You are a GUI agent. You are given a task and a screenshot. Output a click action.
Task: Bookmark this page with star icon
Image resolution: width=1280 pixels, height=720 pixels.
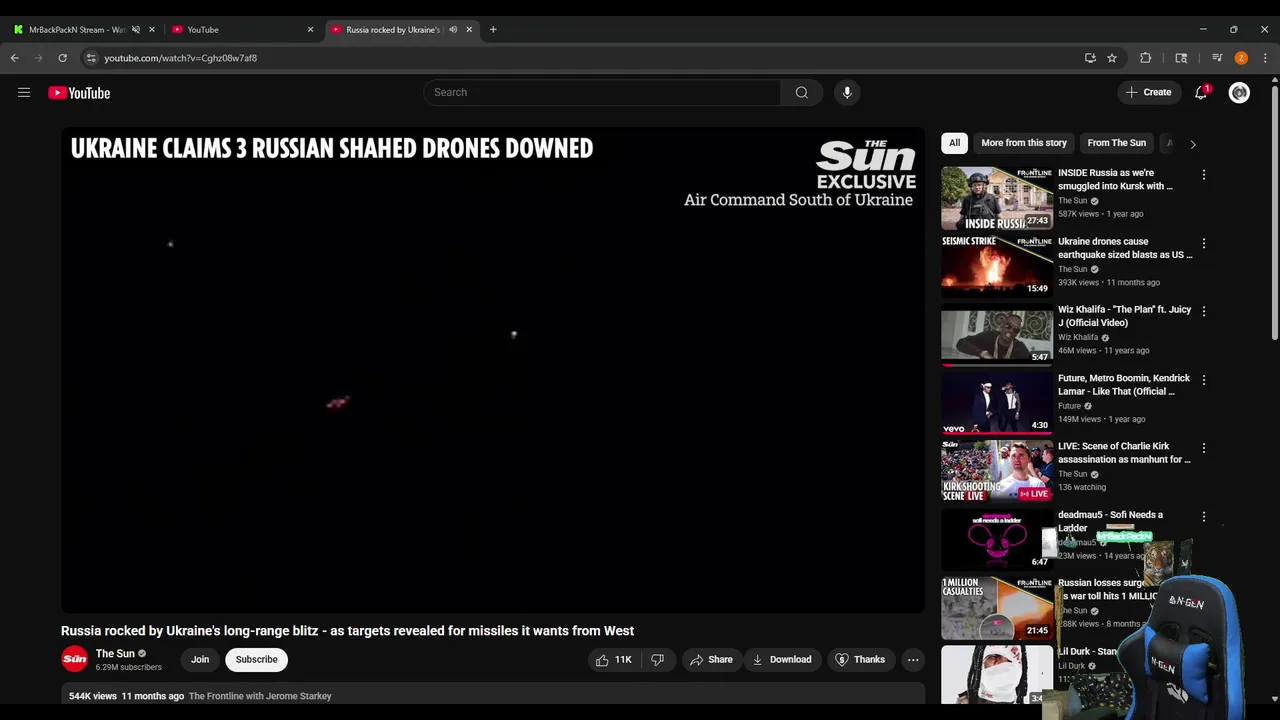pos(1112,58)
